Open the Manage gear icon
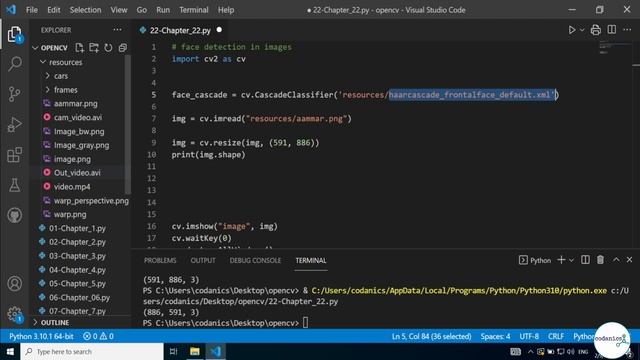Viewport: 640px width, 360px height. (15, 313)
